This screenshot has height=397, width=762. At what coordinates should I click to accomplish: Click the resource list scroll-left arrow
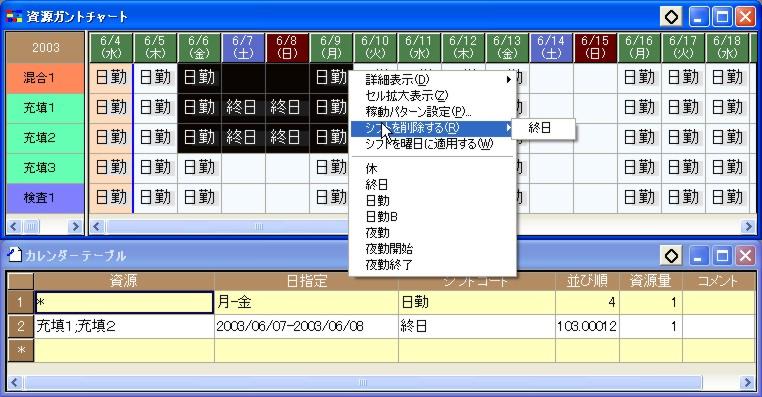coord(13,226)
